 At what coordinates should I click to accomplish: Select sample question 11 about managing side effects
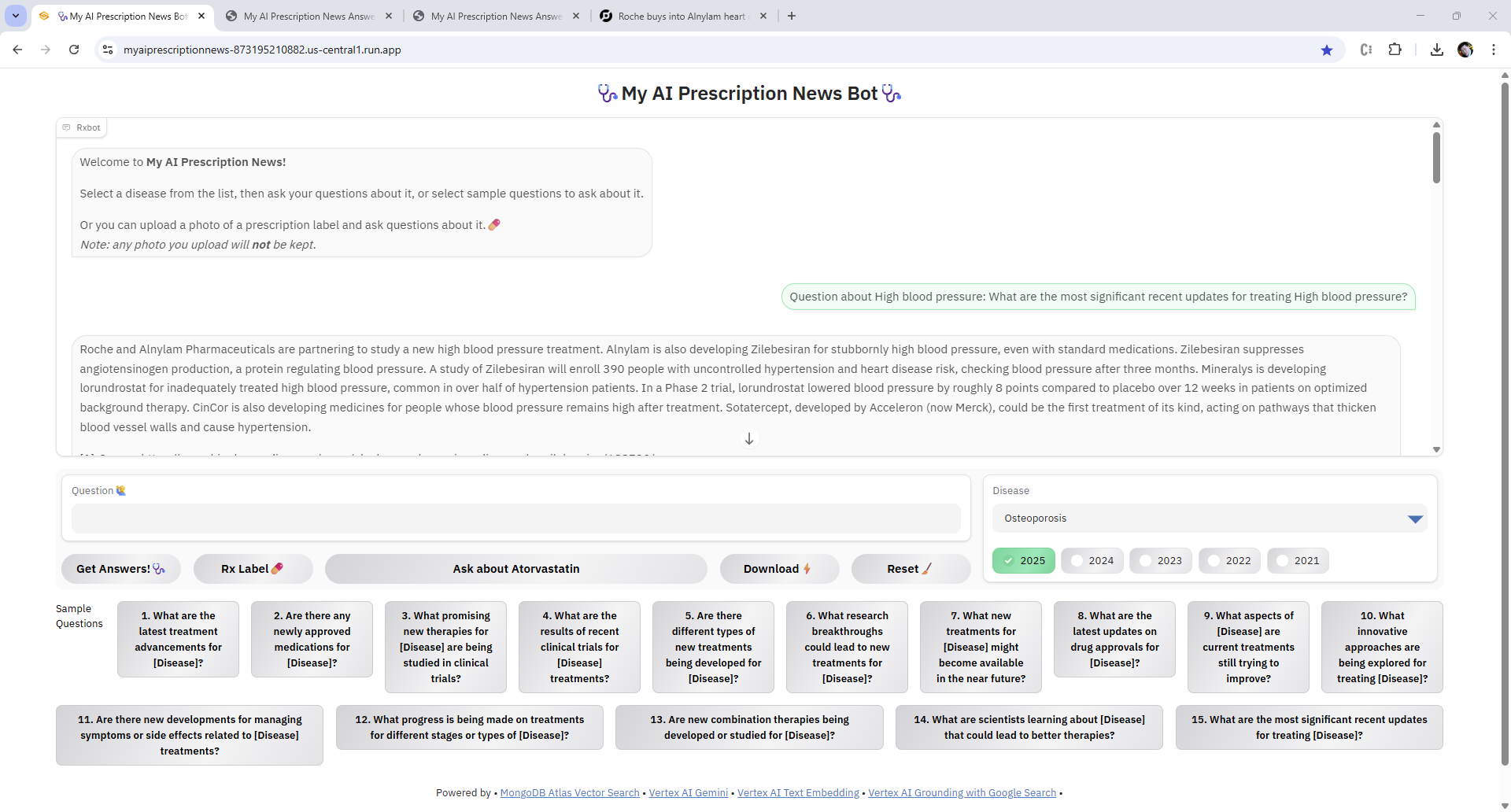pos(190,735)
